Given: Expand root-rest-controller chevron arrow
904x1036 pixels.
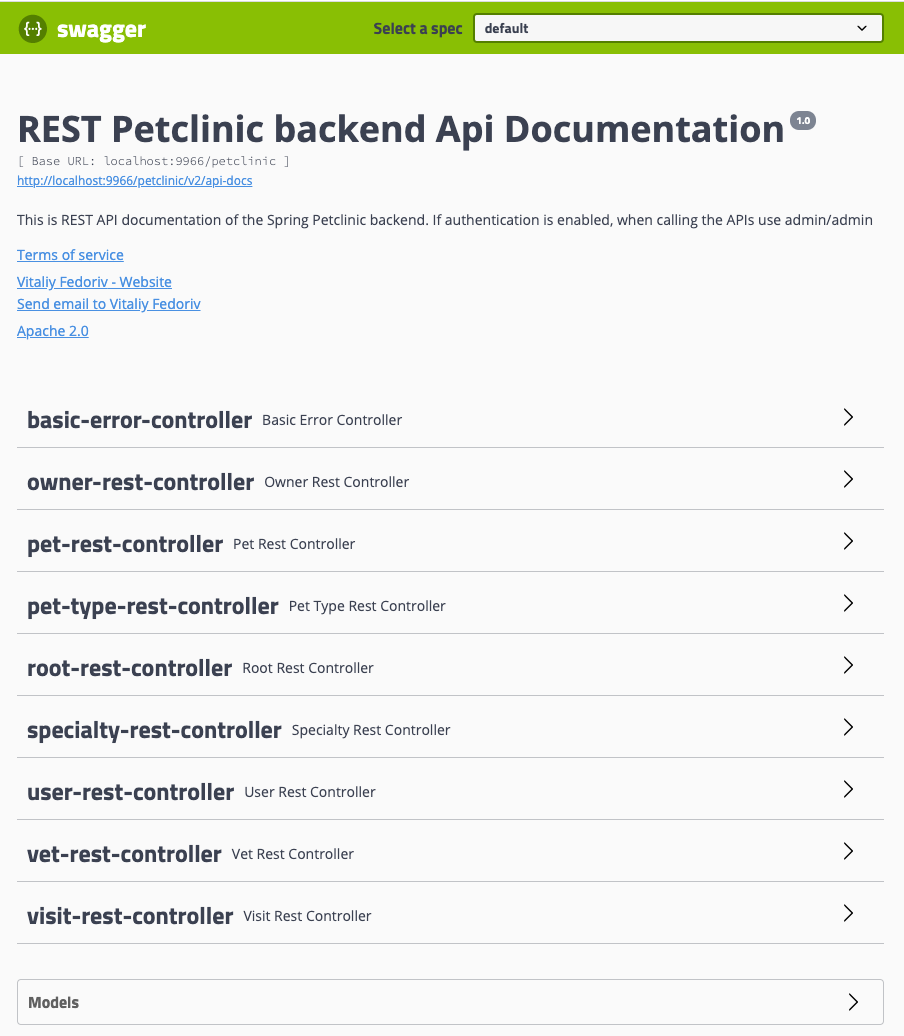Looking at the screenshot, I should 848,665.
